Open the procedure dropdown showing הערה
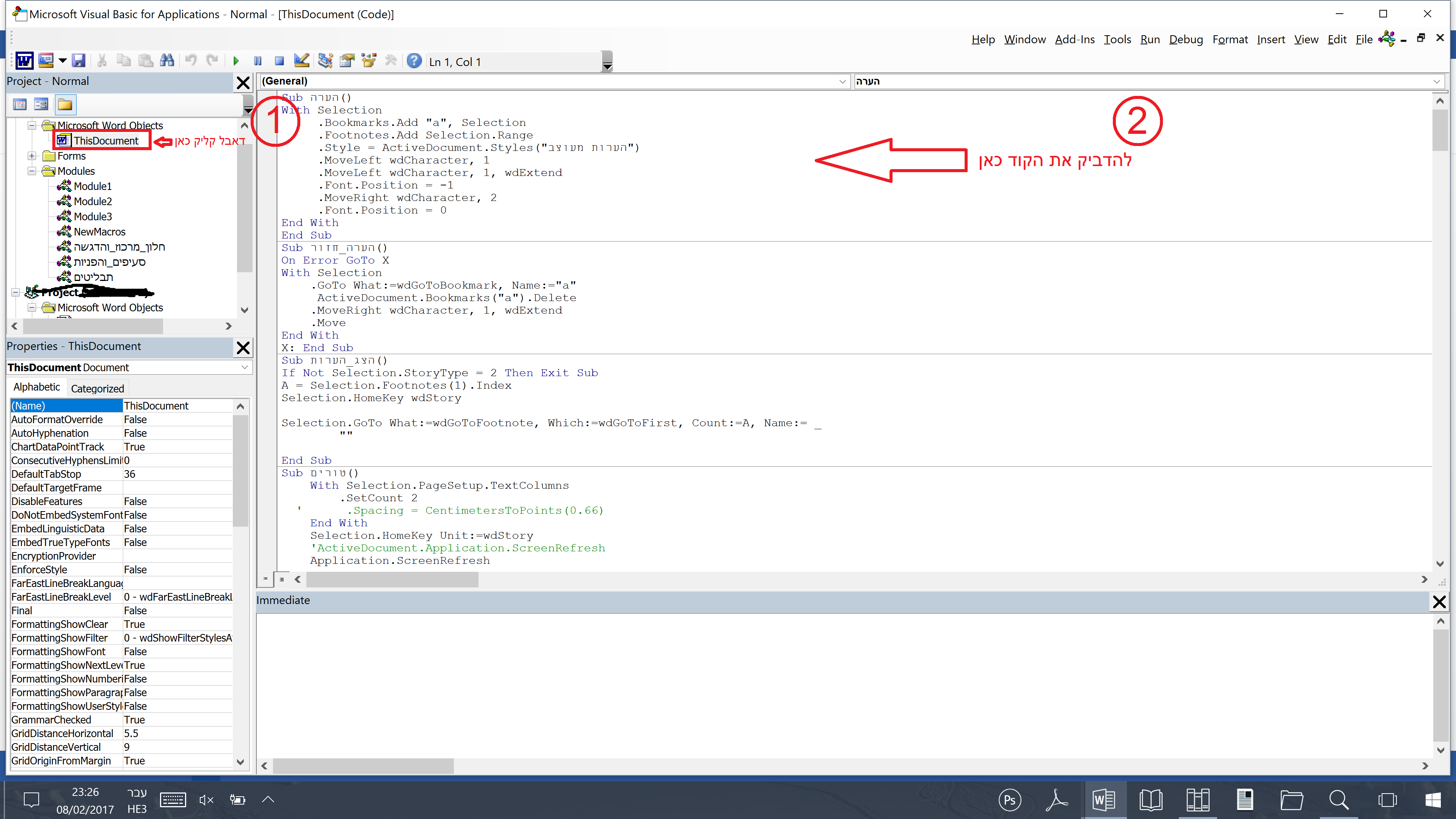 [x=1436, y=82]
